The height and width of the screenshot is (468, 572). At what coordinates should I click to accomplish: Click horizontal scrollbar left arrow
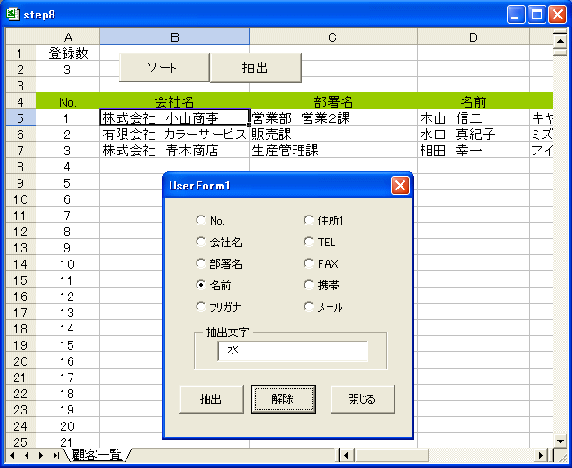point(346,455)
